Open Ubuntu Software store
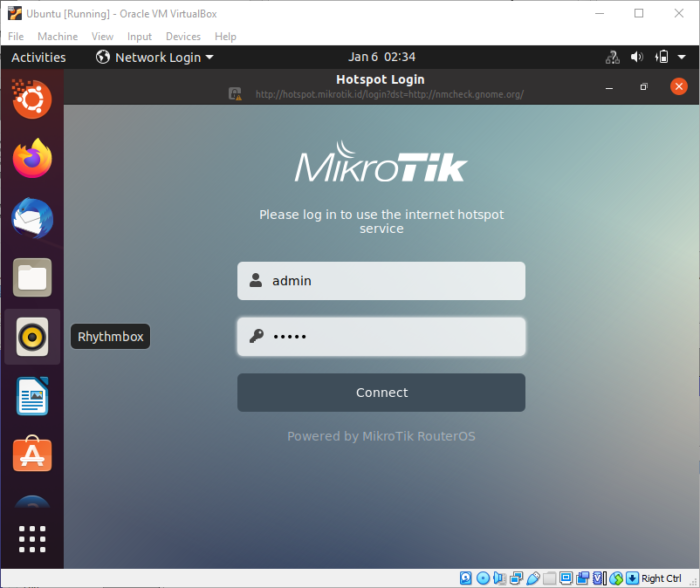 (32, 454)
